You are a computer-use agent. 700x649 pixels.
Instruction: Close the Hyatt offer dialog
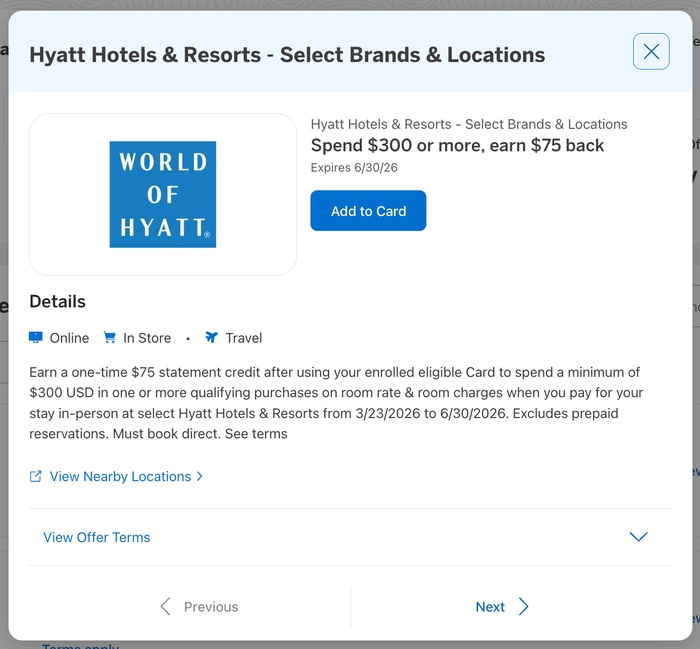[651, 51]
